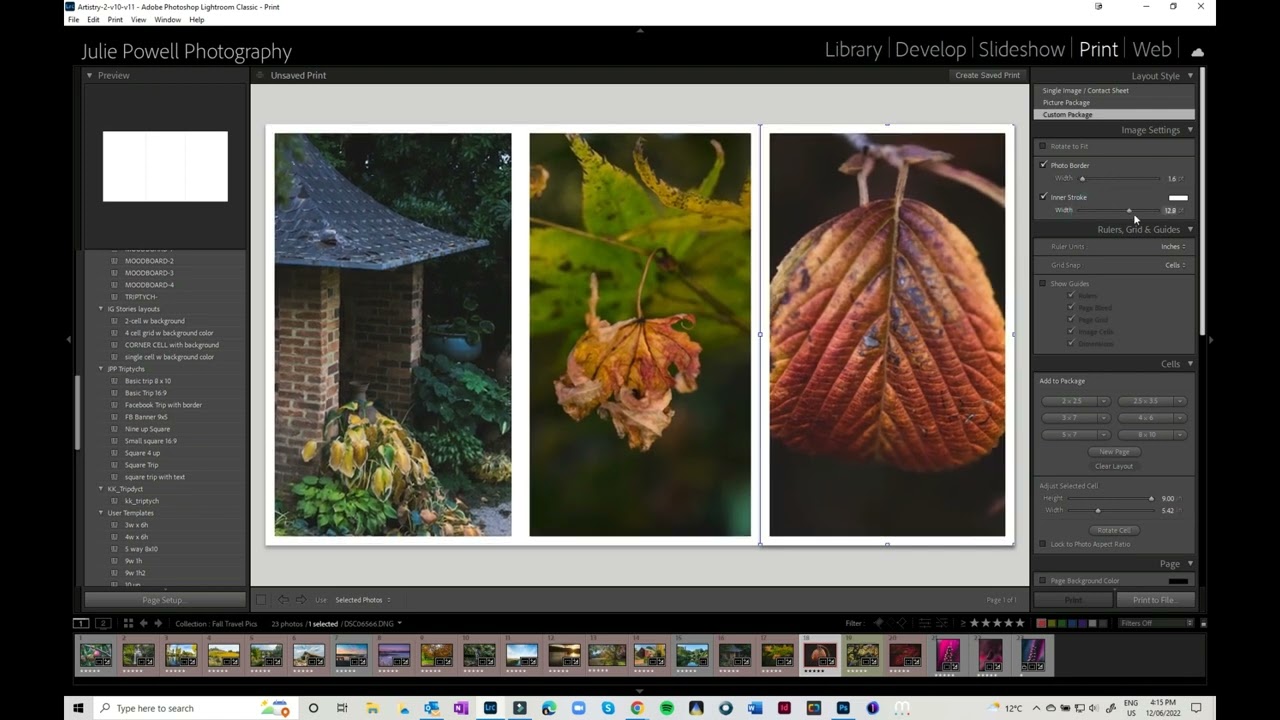Screen dimensions: 1280x720
Task: Switch to main window display 1
Action: pyautogui.click(x=82, y=623)
